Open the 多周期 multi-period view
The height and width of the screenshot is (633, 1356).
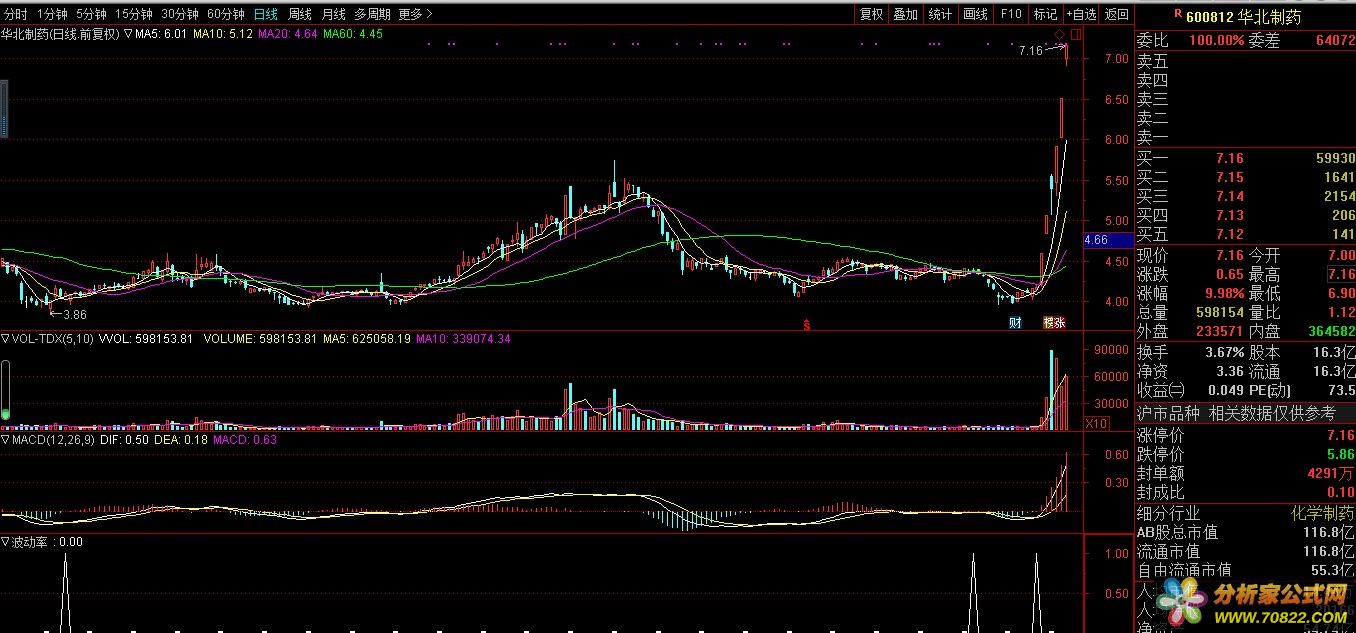[x=373, y=14]
